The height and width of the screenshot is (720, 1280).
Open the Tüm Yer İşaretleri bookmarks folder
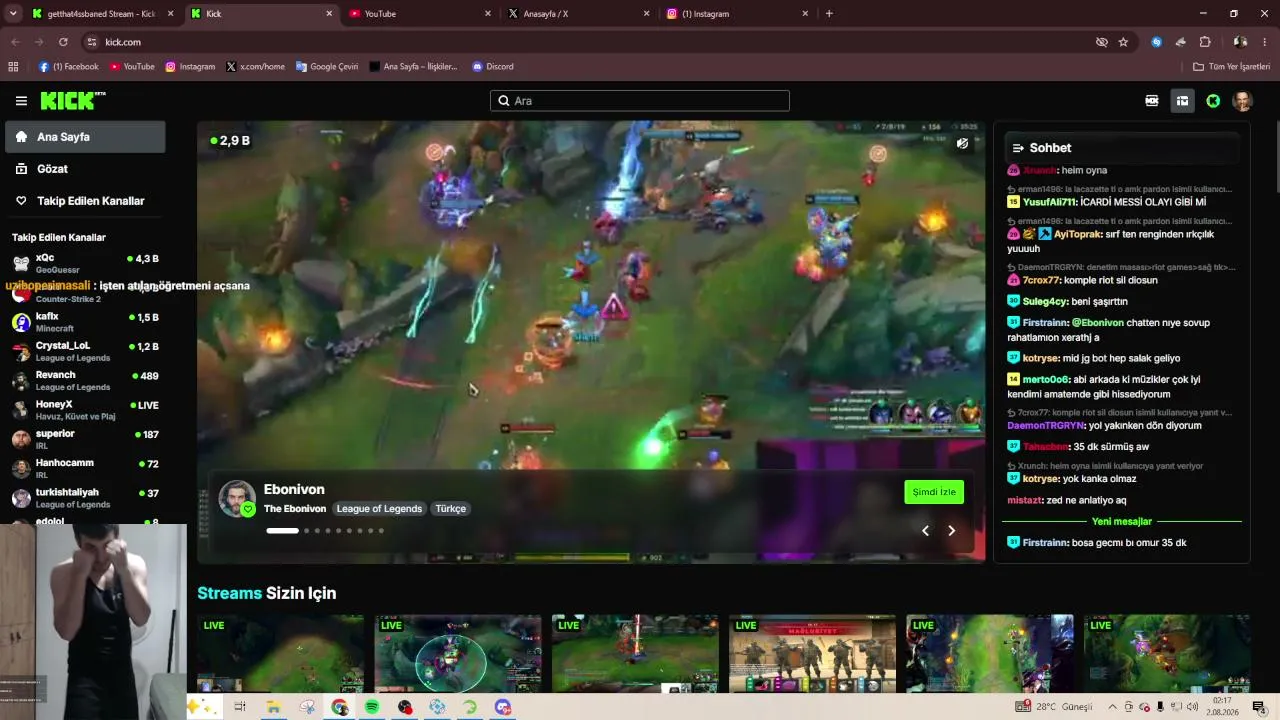1232,67
